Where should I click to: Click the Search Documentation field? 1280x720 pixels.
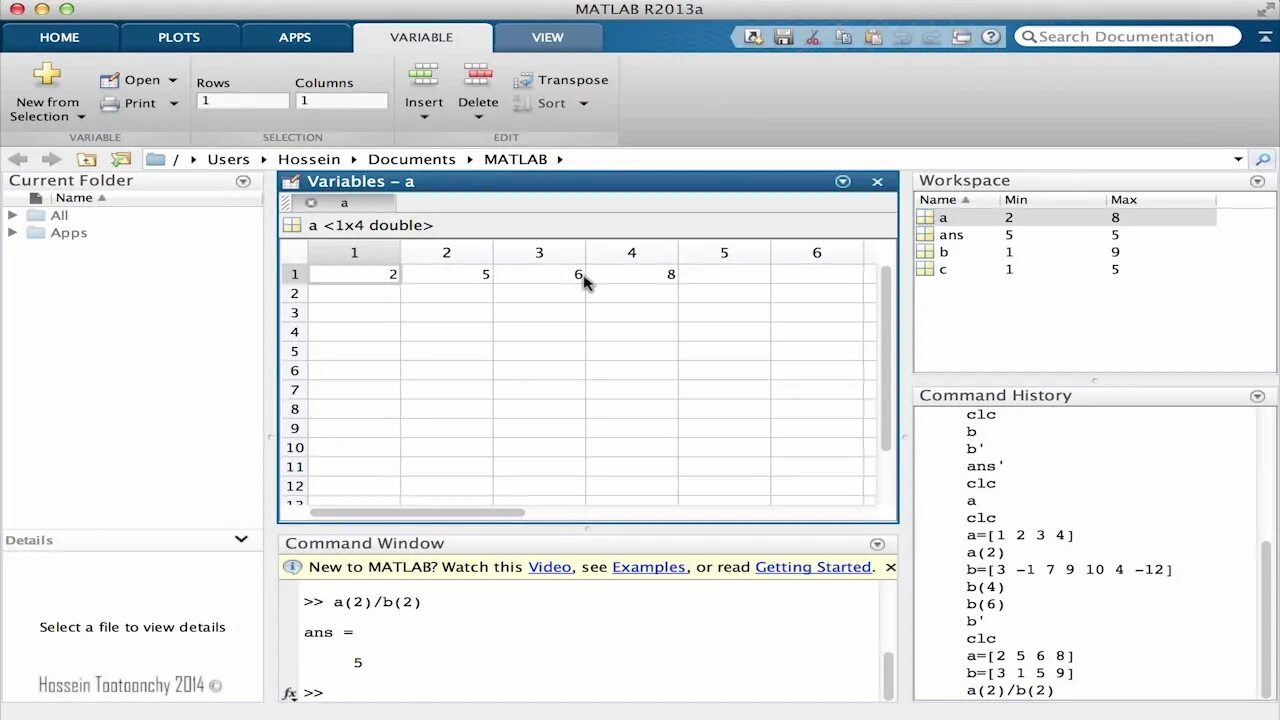click(x=1128, y=37)
